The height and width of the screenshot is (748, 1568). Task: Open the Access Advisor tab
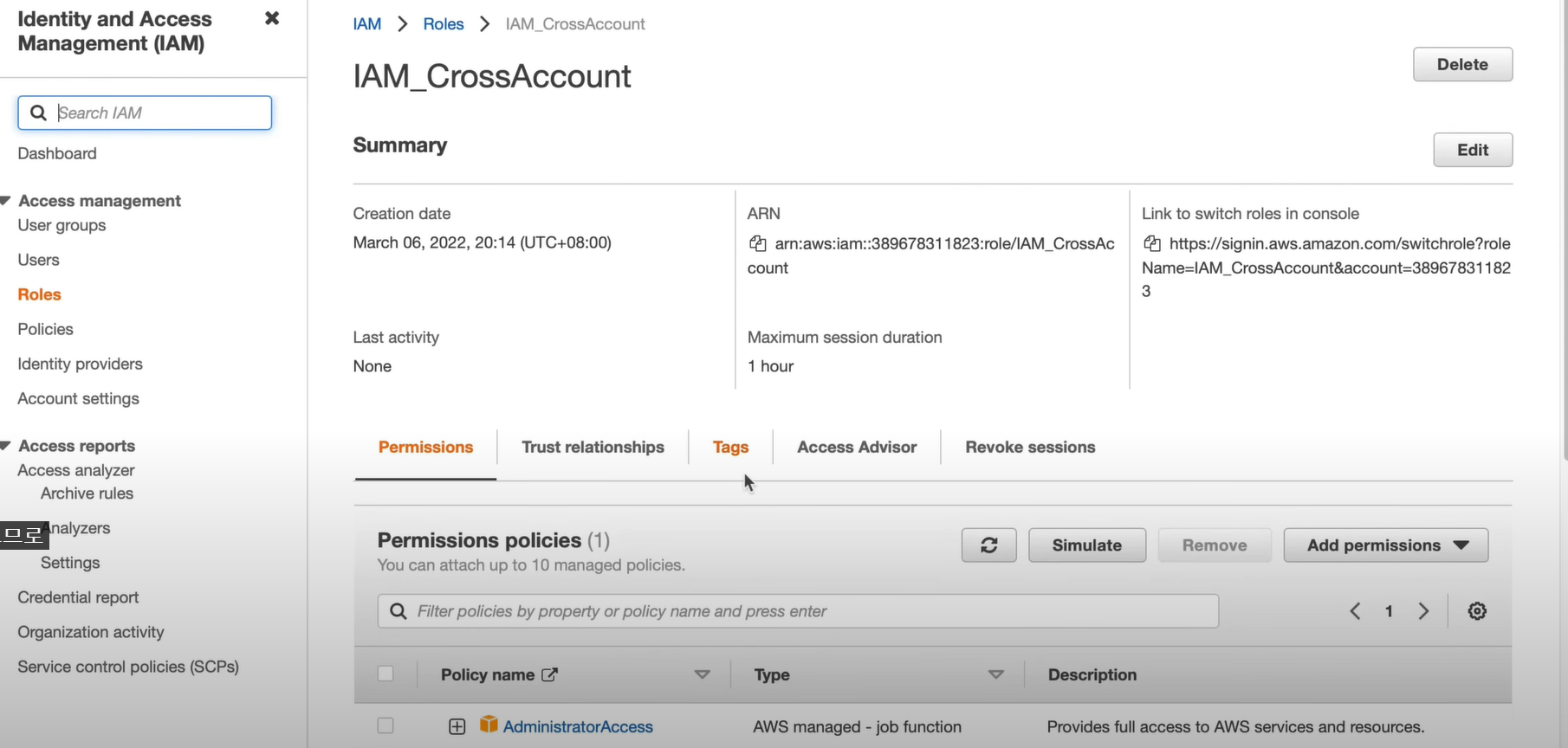click(x=857, y=448)
